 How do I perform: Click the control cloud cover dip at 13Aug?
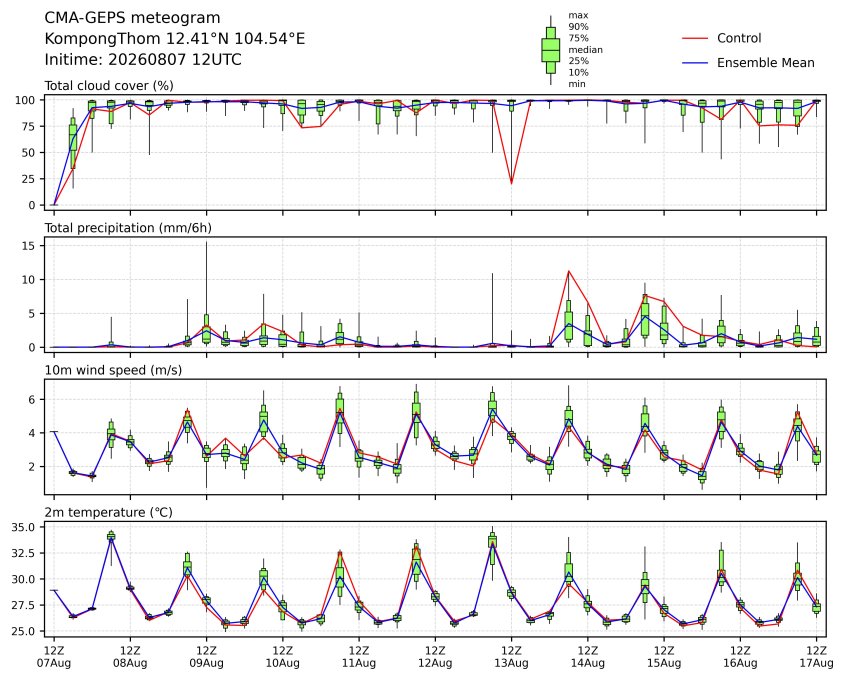[x=511, y=184]
